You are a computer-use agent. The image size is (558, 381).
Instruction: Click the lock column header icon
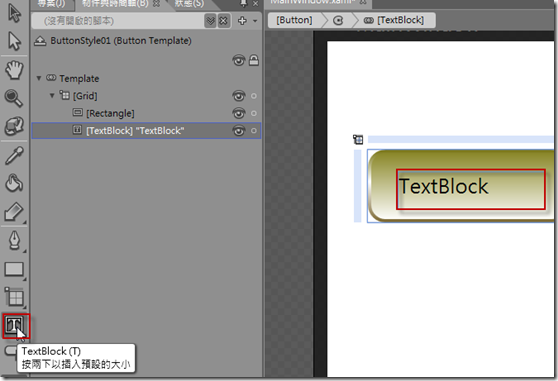click(x=254, y=60)
